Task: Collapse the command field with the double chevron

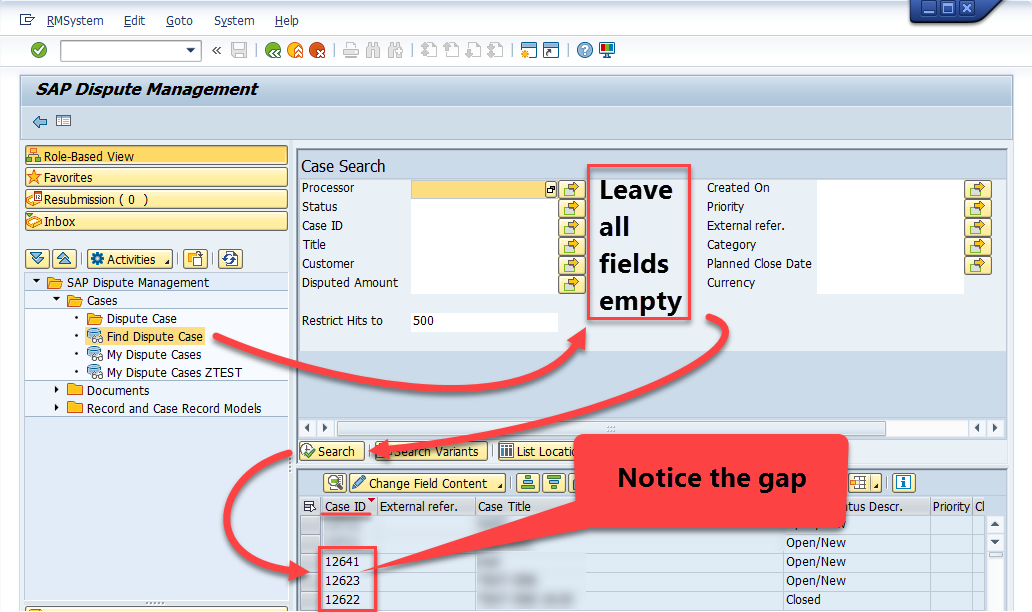Action: [217, 50]
